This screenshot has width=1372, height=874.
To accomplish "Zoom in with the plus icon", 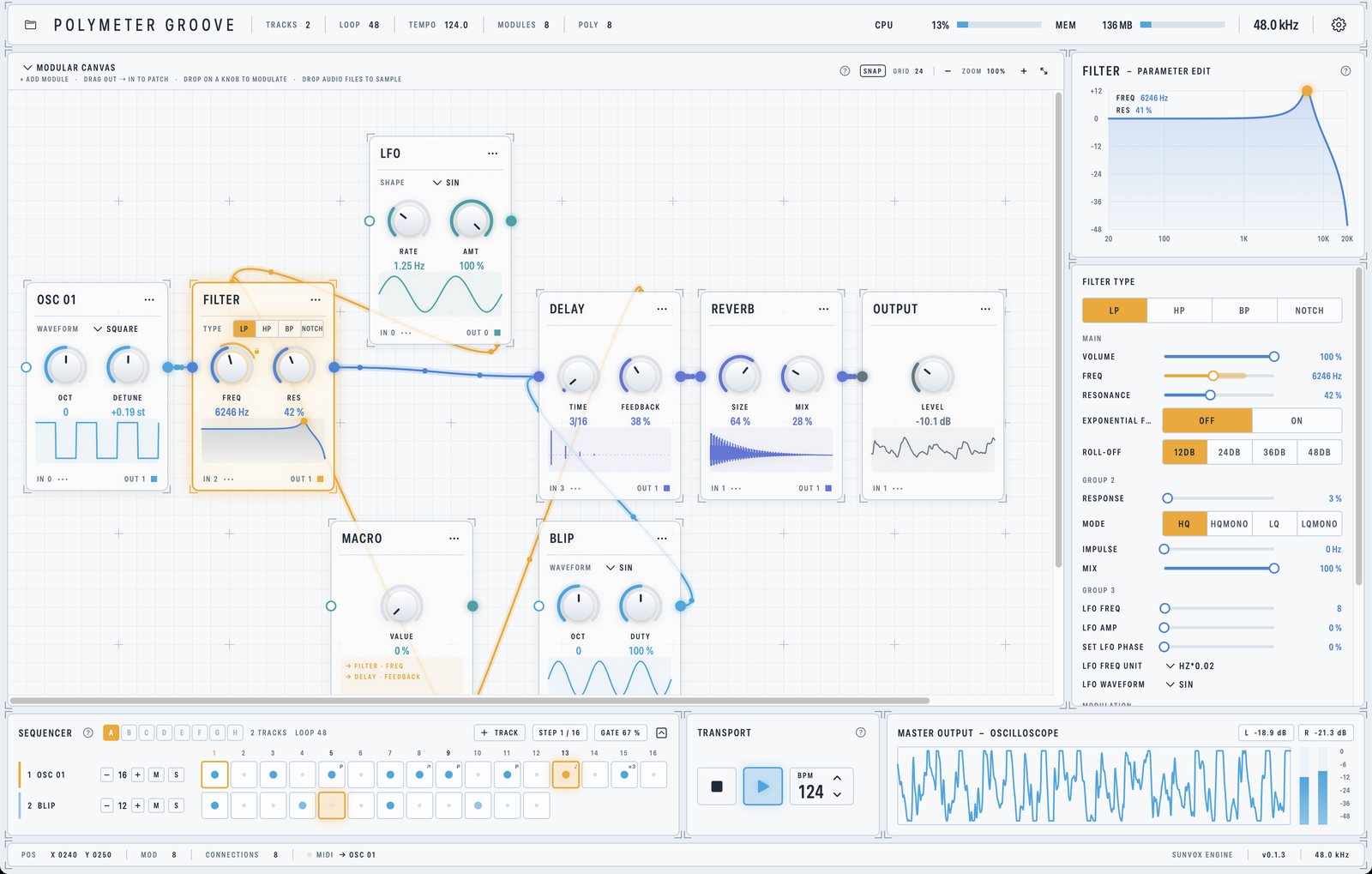I will pos(1023,71).
